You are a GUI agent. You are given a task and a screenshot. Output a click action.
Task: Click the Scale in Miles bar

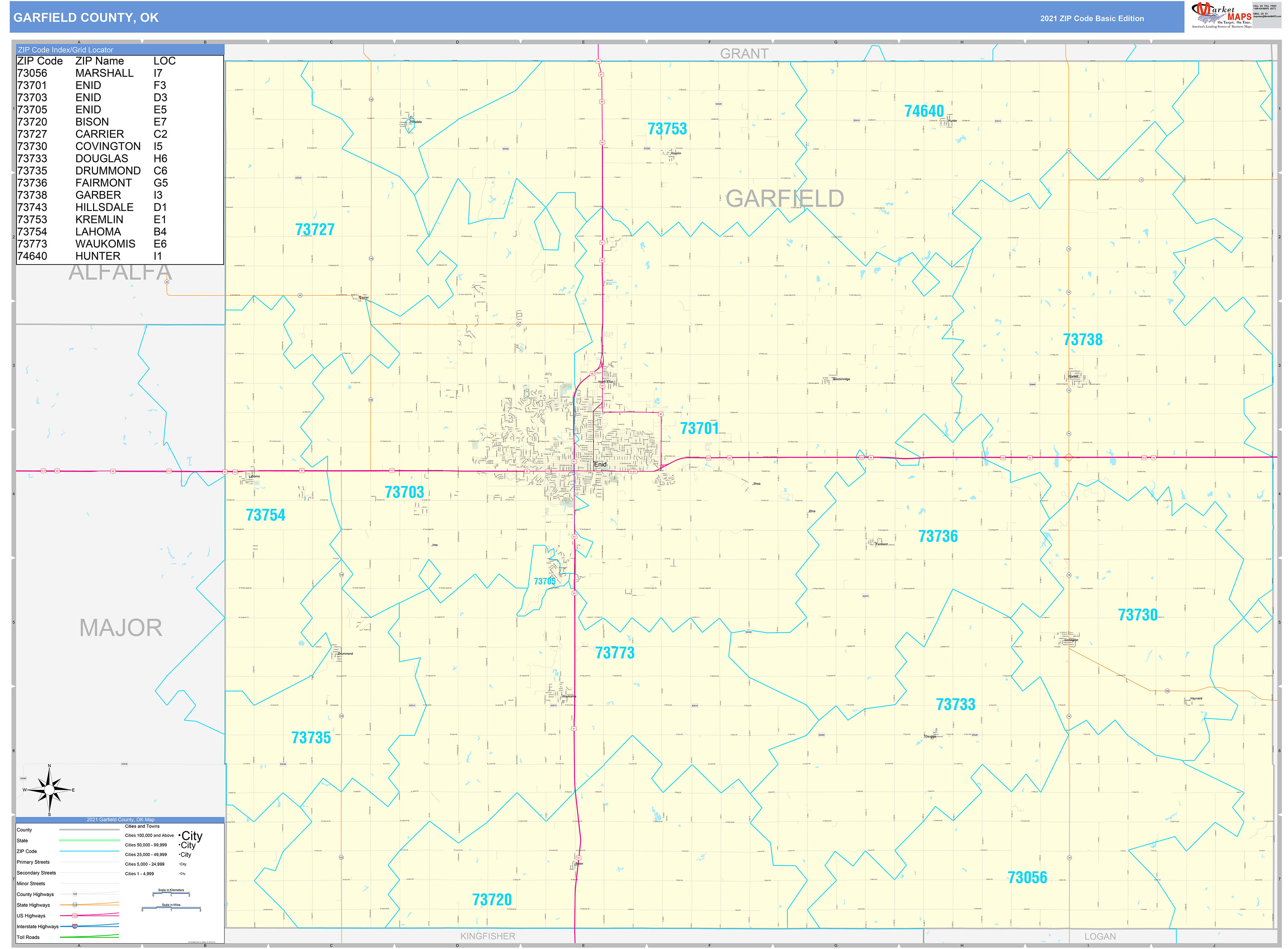click(x=171, y=908)
